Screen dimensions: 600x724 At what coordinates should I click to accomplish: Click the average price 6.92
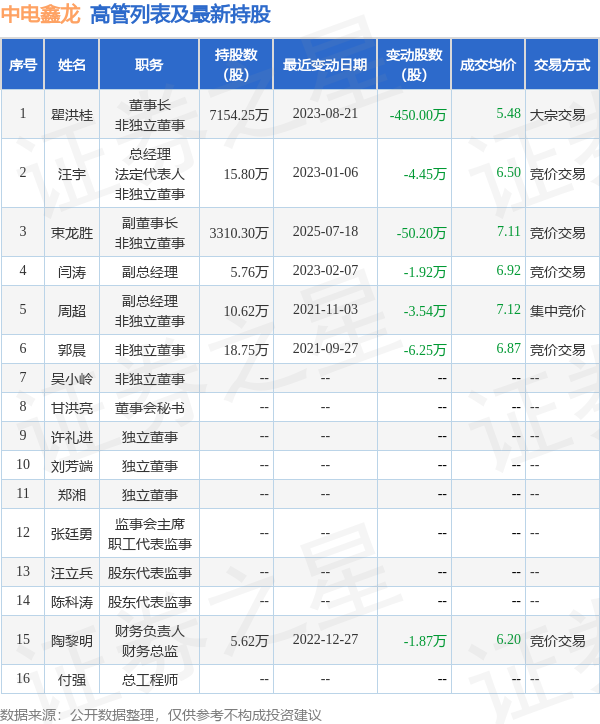pyautogui.click(x=509, y=271)
